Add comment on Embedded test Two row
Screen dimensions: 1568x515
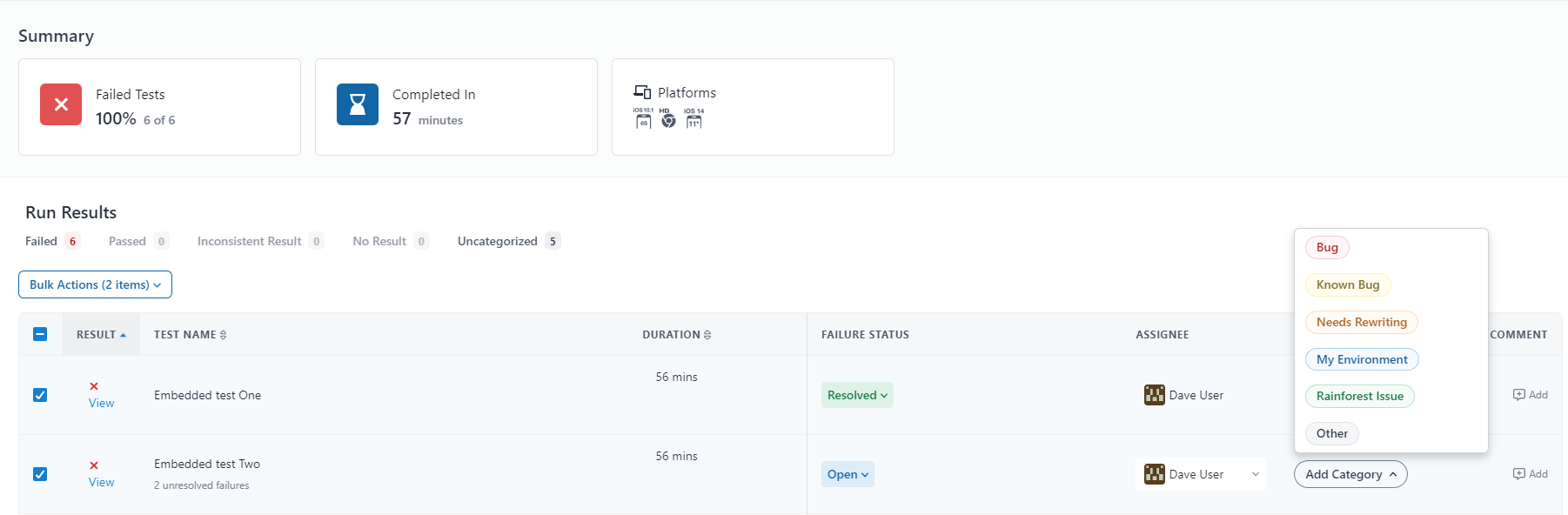point(1531,474)
